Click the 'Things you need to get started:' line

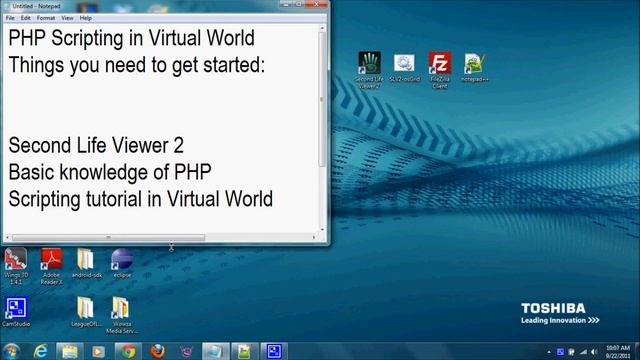(x=137, y=65)
